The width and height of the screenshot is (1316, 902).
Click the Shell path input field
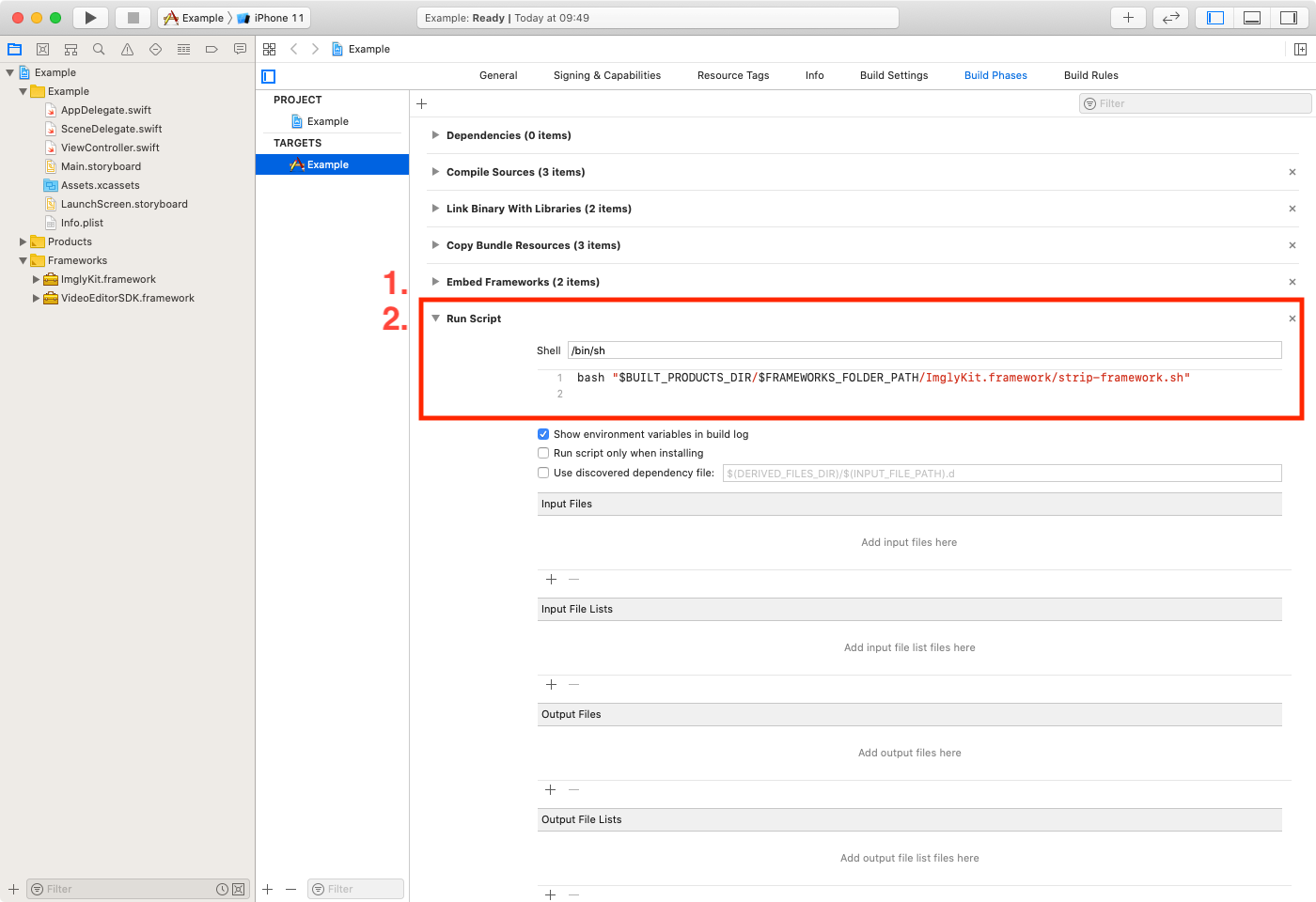point(925,350)
